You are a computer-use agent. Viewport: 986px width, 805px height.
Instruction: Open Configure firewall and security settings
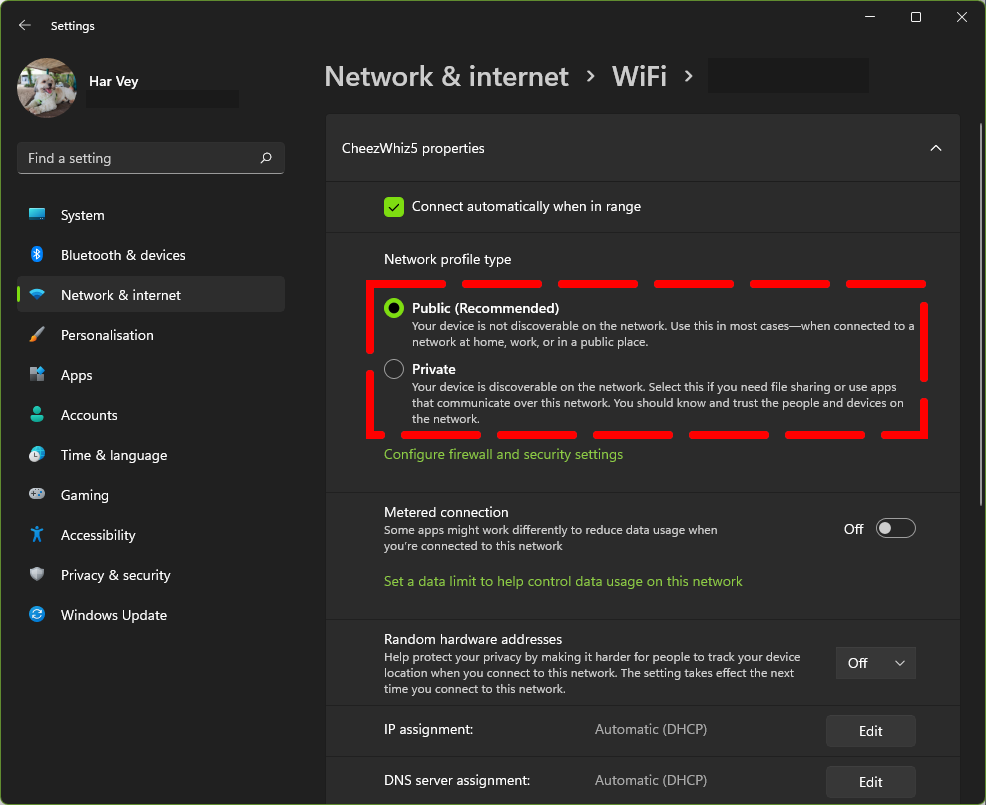[x=503, y=454]
